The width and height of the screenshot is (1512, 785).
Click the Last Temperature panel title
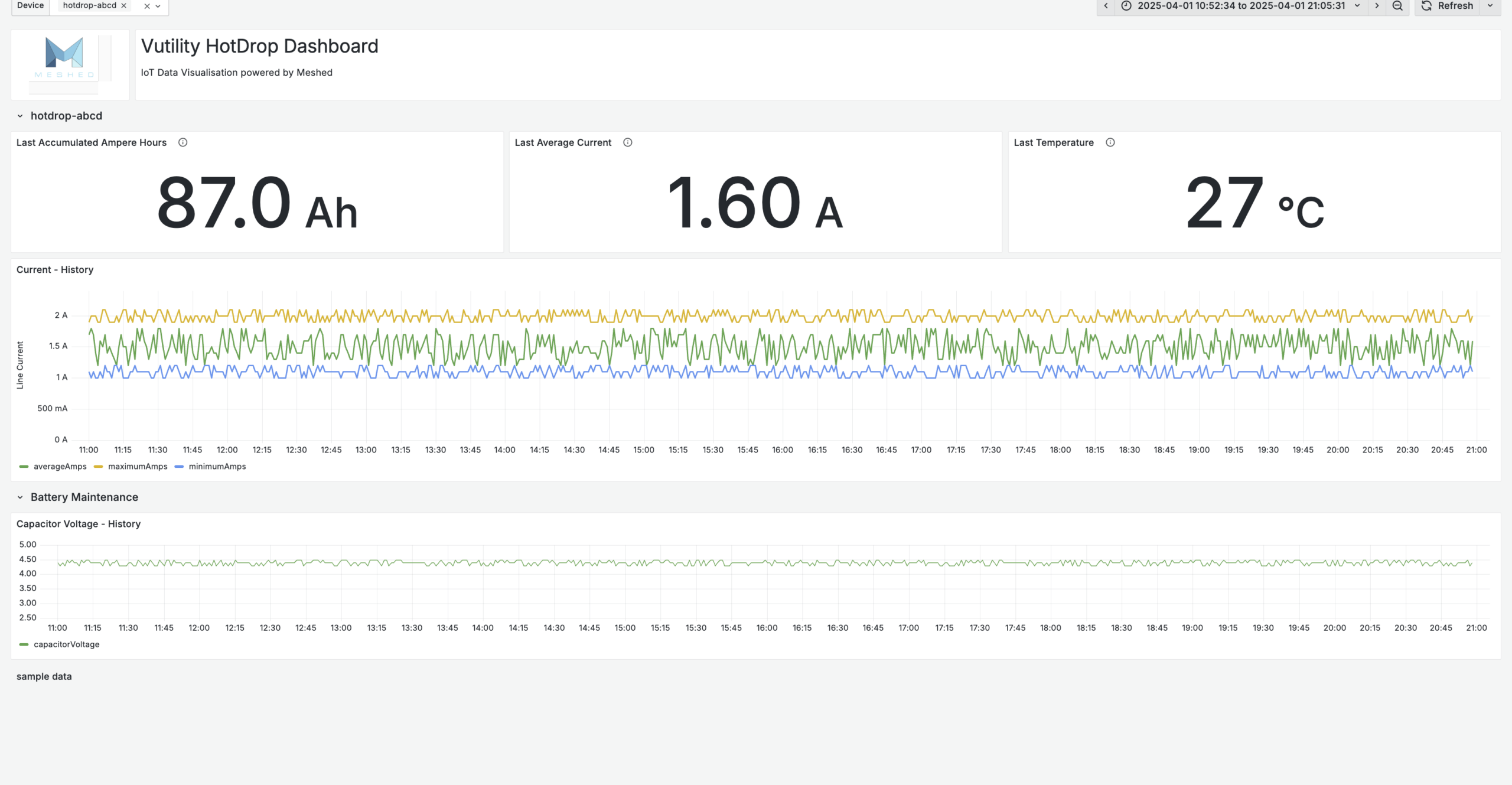(1054, 142)
